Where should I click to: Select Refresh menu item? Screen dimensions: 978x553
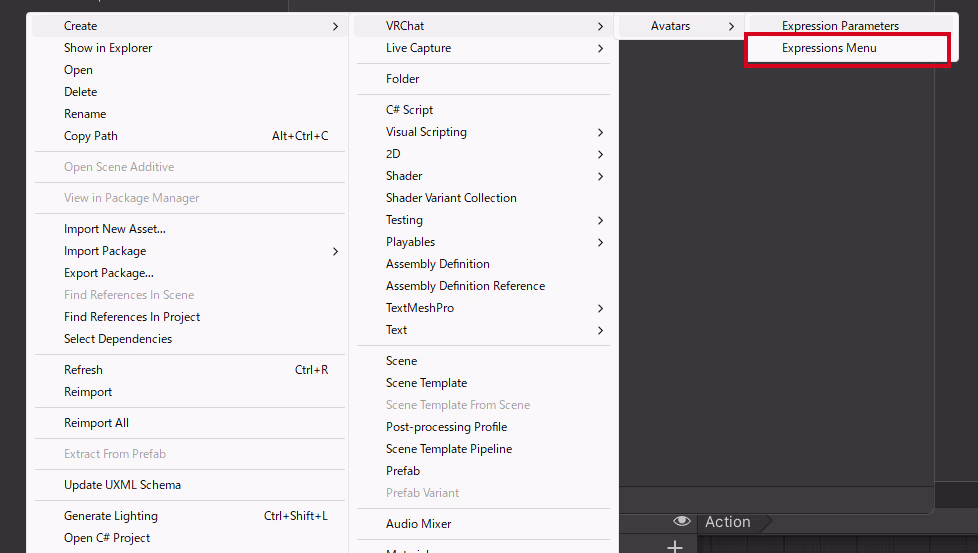click(190, 370)
